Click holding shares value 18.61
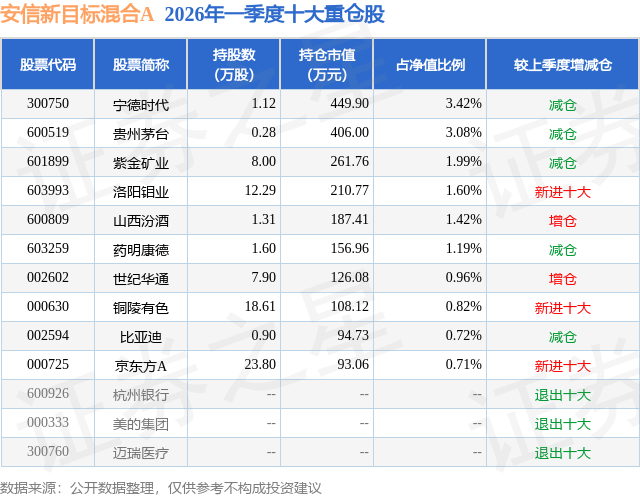This screenshot has width=640, height=497. coord(260,306)
